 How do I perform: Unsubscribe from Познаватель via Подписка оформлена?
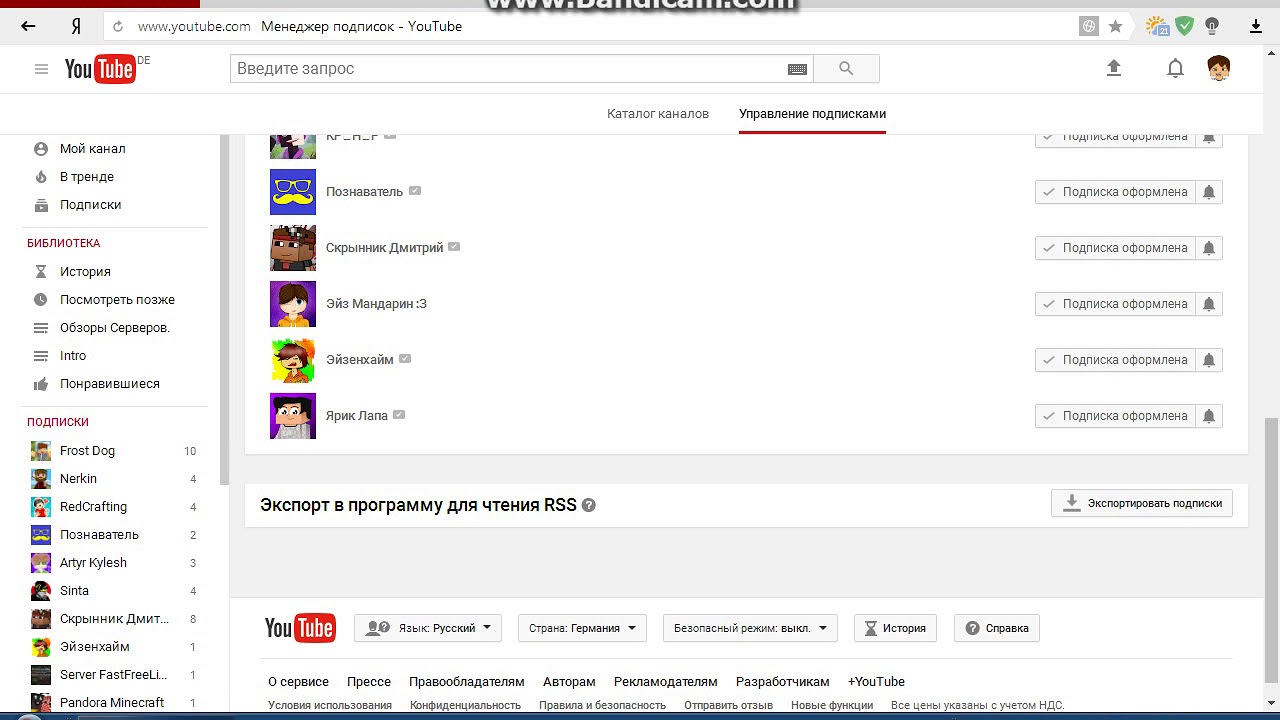coord(1115,192)
